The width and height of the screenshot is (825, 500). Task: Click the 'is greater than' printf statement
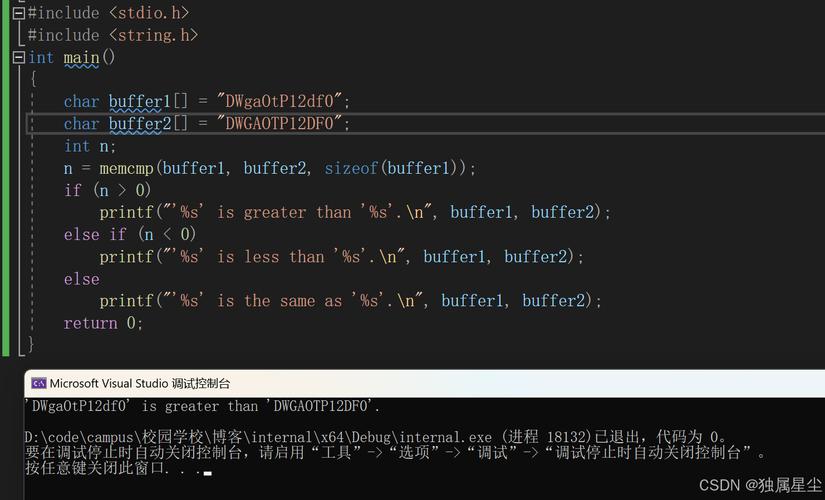click(x=354, y=212)
